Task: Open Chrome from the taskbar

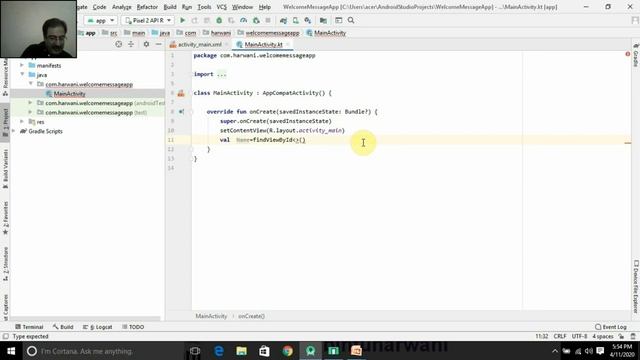Action: point(287,351)
